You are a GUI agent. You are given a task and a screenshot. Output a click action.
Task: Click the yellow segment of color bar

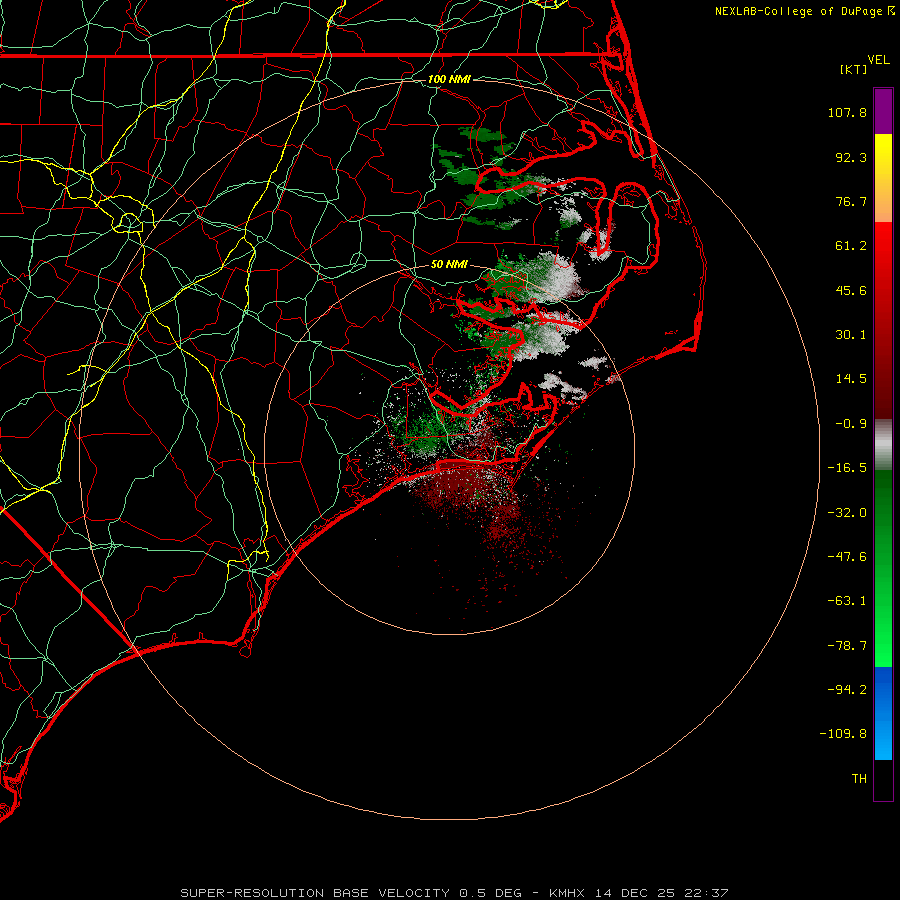click(x=883, y=178)
